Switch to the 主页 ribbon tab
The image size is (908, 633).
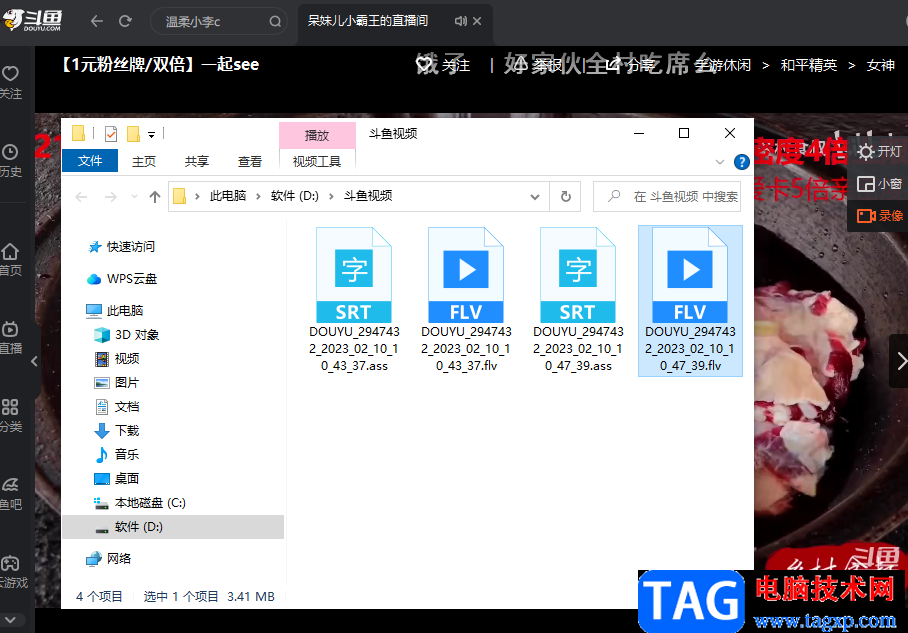click(144, 161)
